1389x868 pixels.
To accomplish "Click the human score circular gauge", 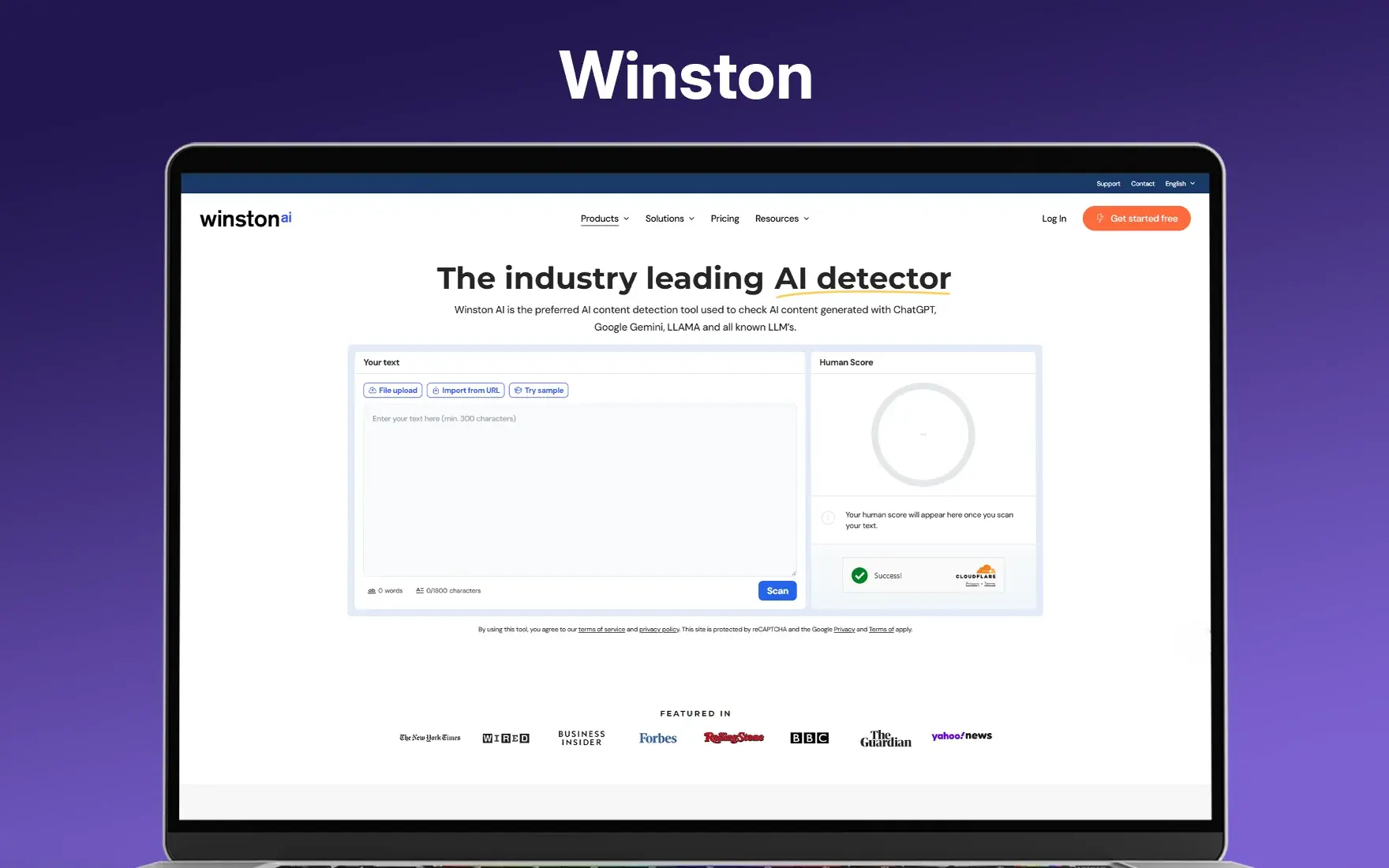I will [923, 435].
